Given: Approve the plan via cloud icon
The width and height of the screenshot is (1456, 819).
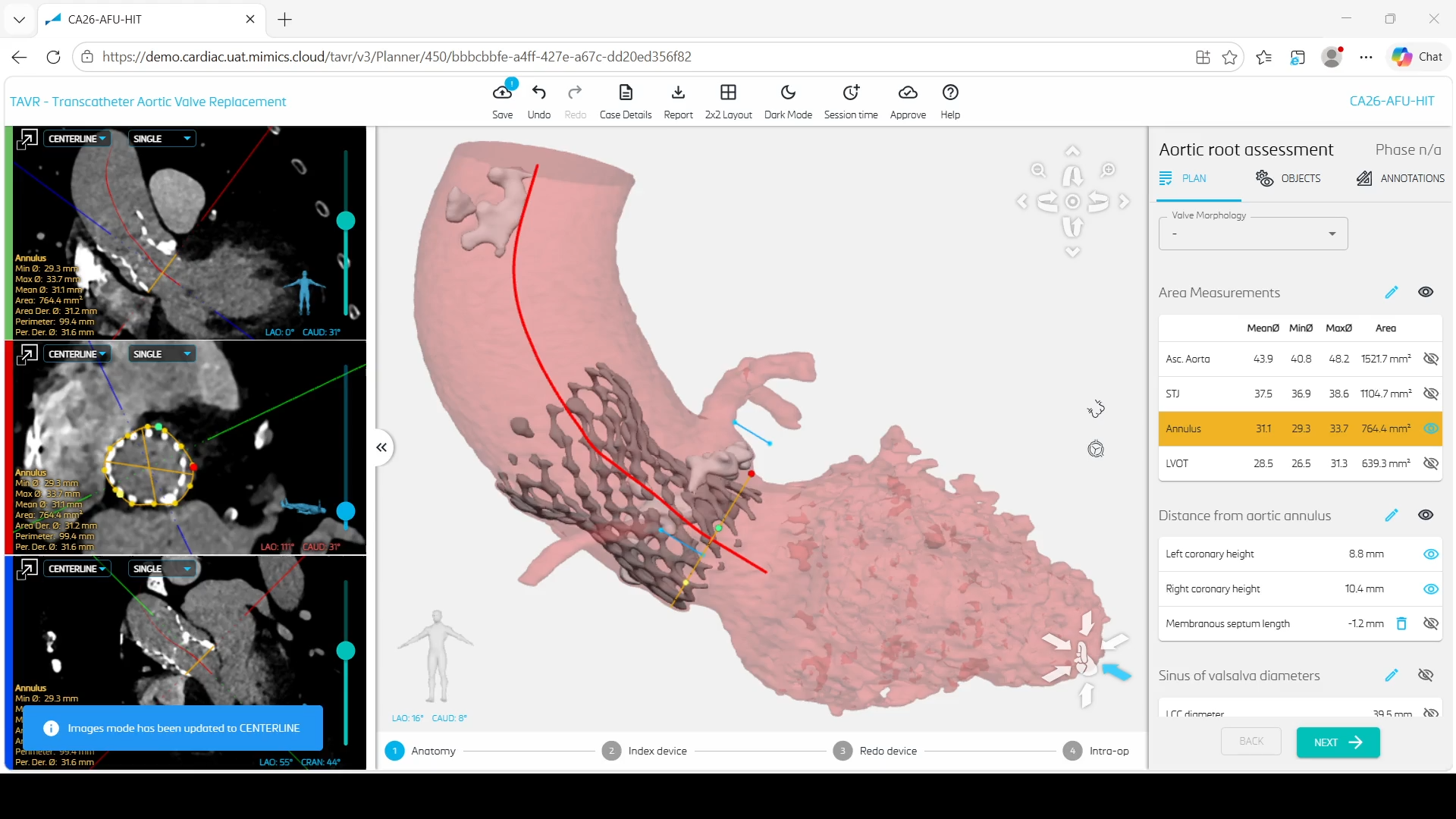Looking at the screenshot, I should pyautogui.click(x=908, y=93).
